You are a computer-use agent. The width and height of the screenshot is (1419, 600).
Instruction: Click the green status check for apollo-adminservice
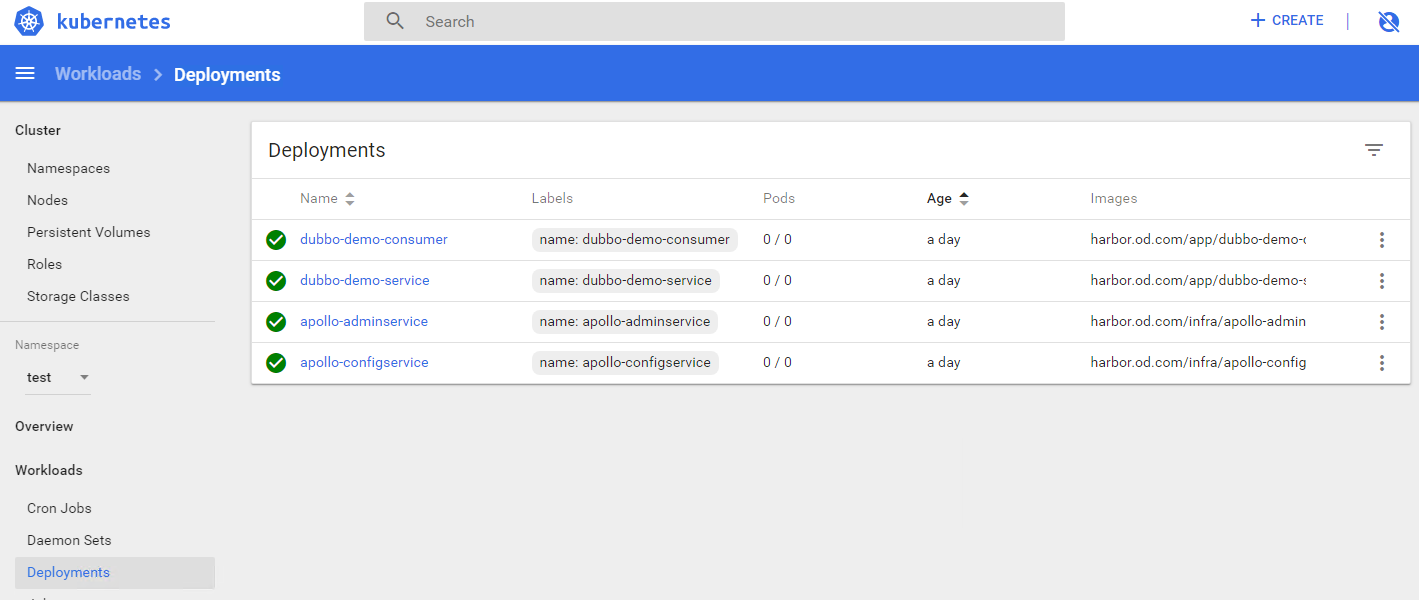click(276, 322)
